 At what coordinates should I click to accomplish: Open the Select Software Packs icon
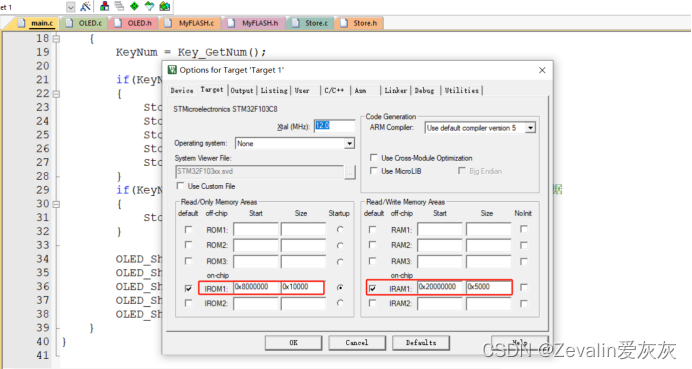click(x=150, y=6)
